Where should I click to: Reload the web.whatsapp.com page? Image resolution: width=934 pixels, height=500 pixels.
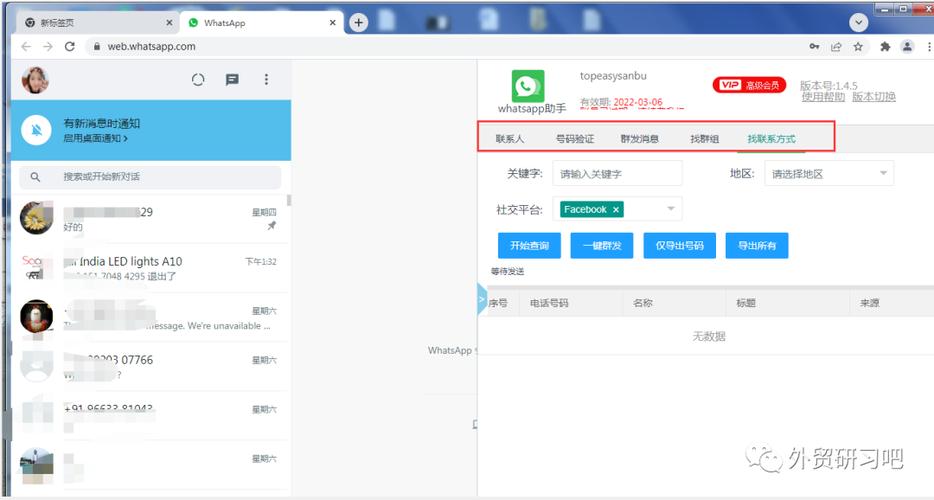pos(70,46)
